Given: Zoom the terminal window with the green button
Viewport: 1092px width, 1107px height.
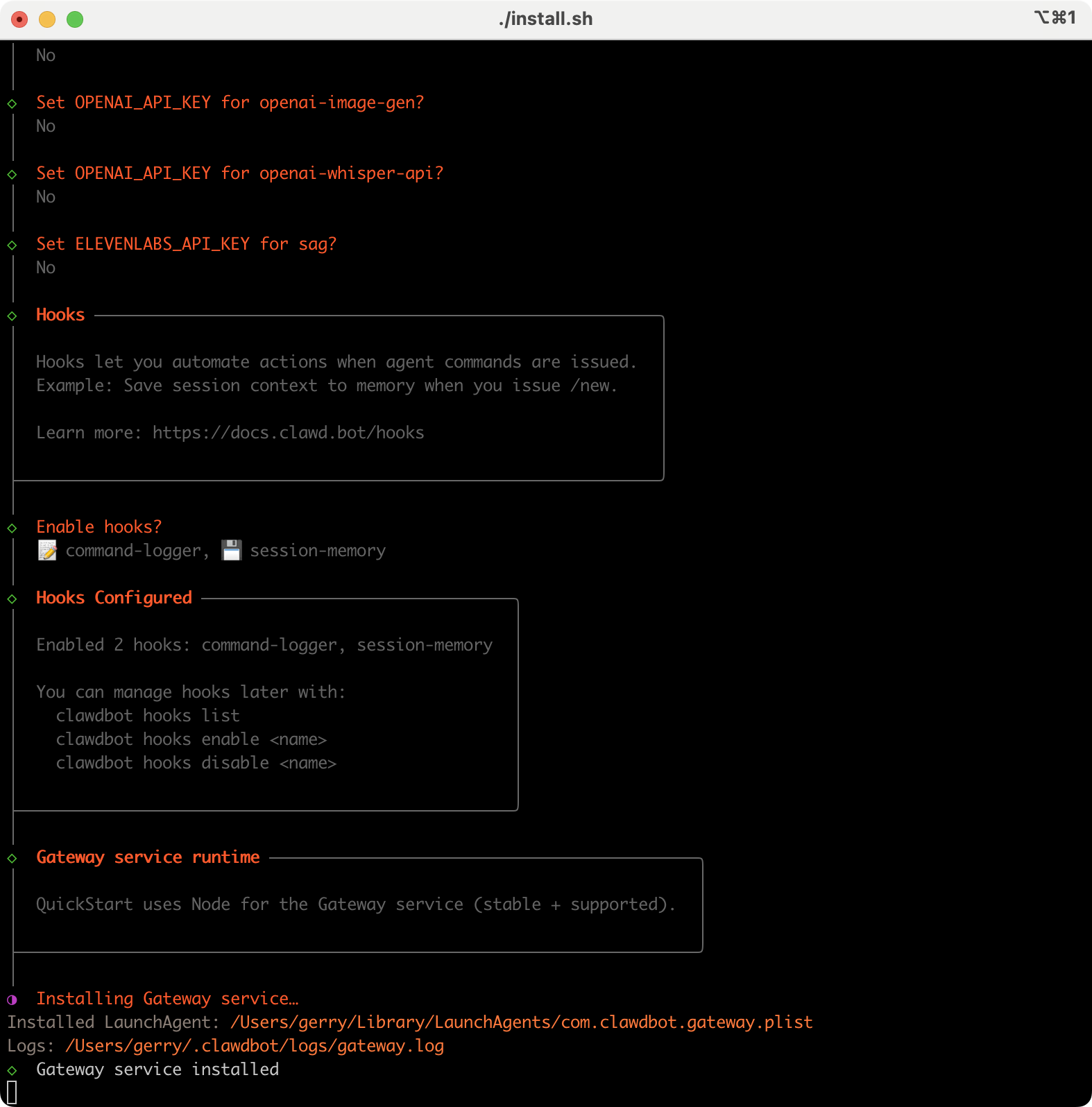Looking at the screenshot, I should click(75, 19).
